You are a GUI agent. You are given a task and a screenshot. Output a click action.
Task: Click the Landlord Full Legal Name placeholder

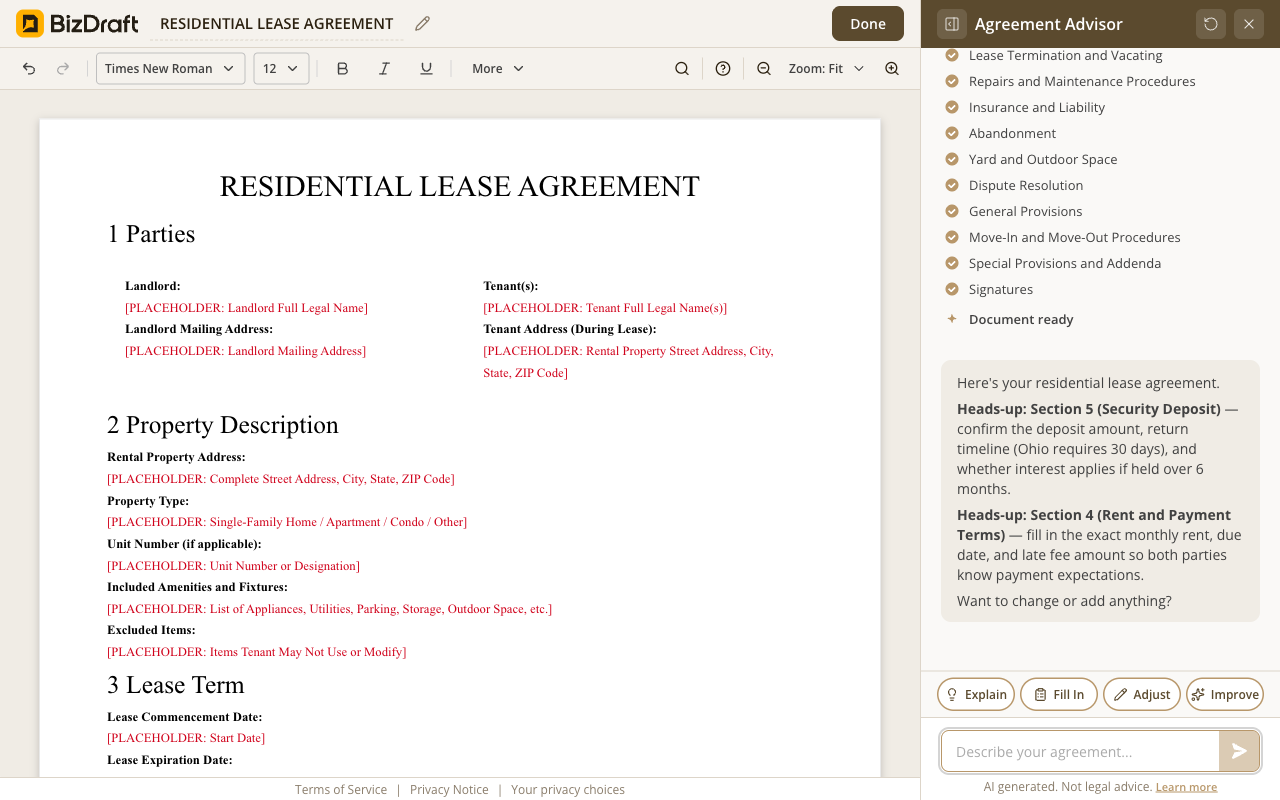click(x=246, y=308)
